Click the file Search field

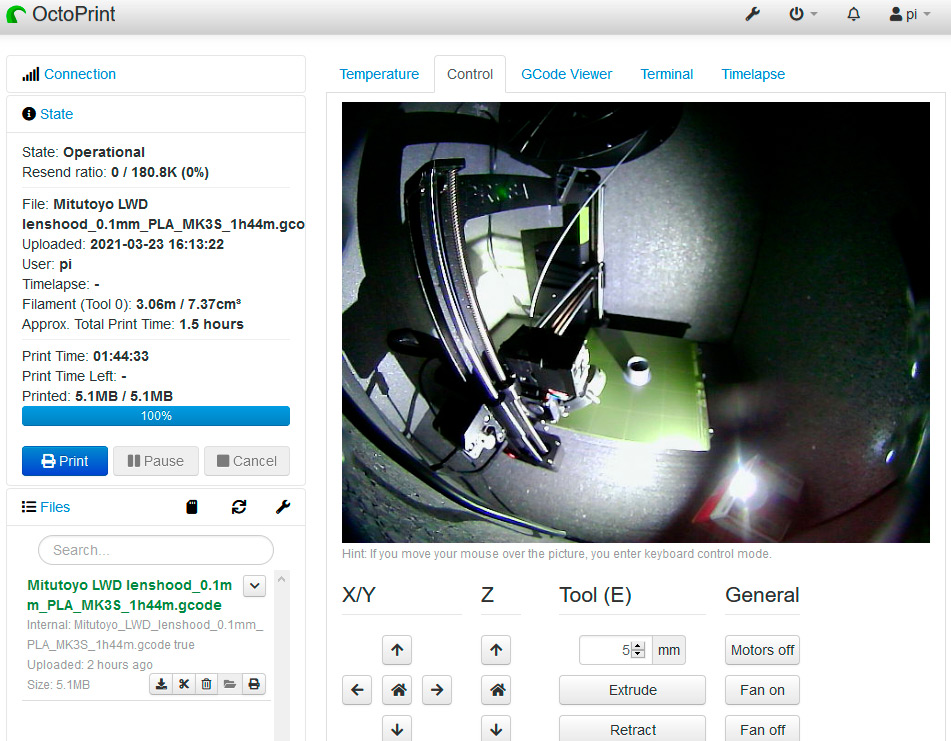coord(156,550)
